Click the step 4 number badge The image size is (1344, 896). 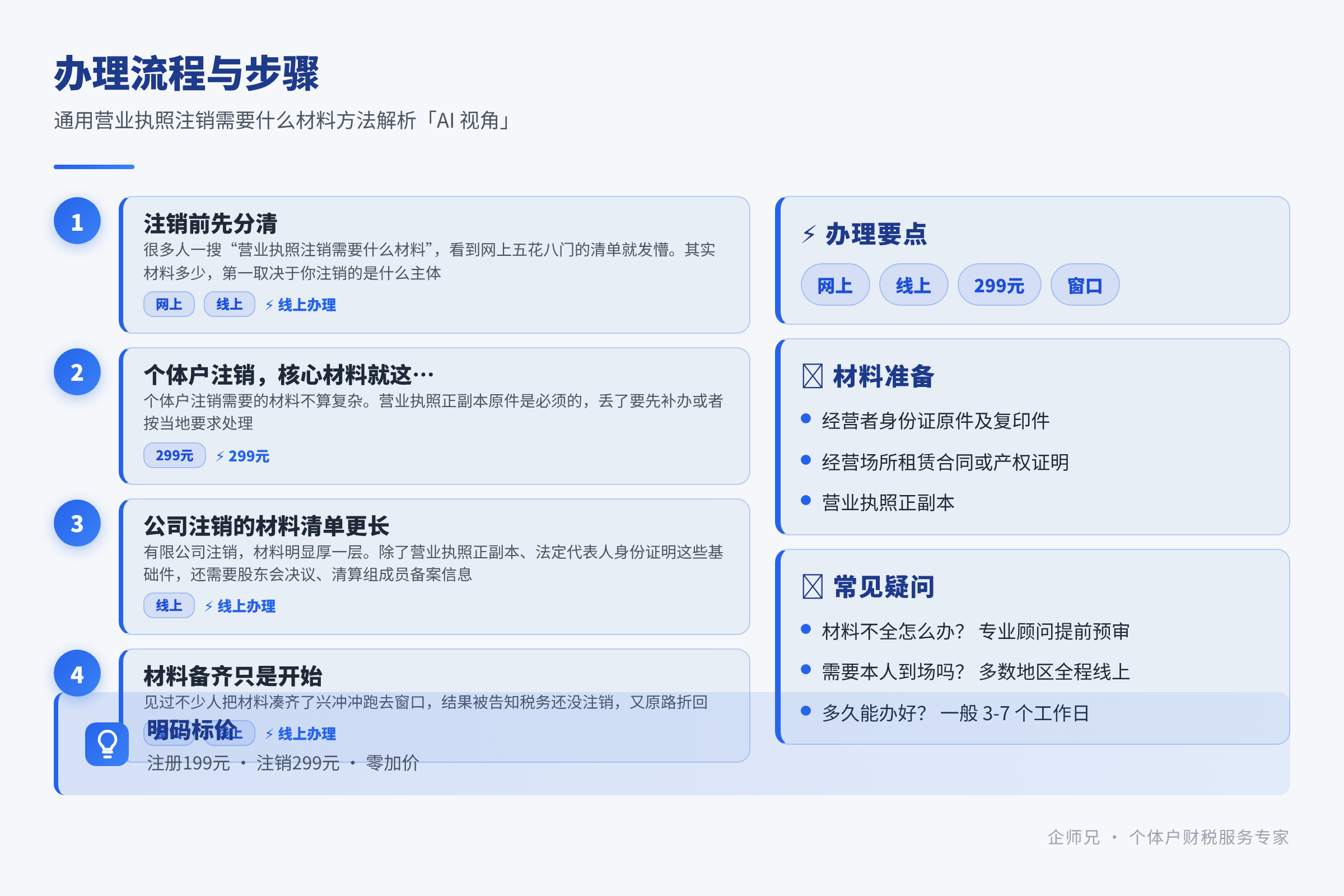(77, 674)
